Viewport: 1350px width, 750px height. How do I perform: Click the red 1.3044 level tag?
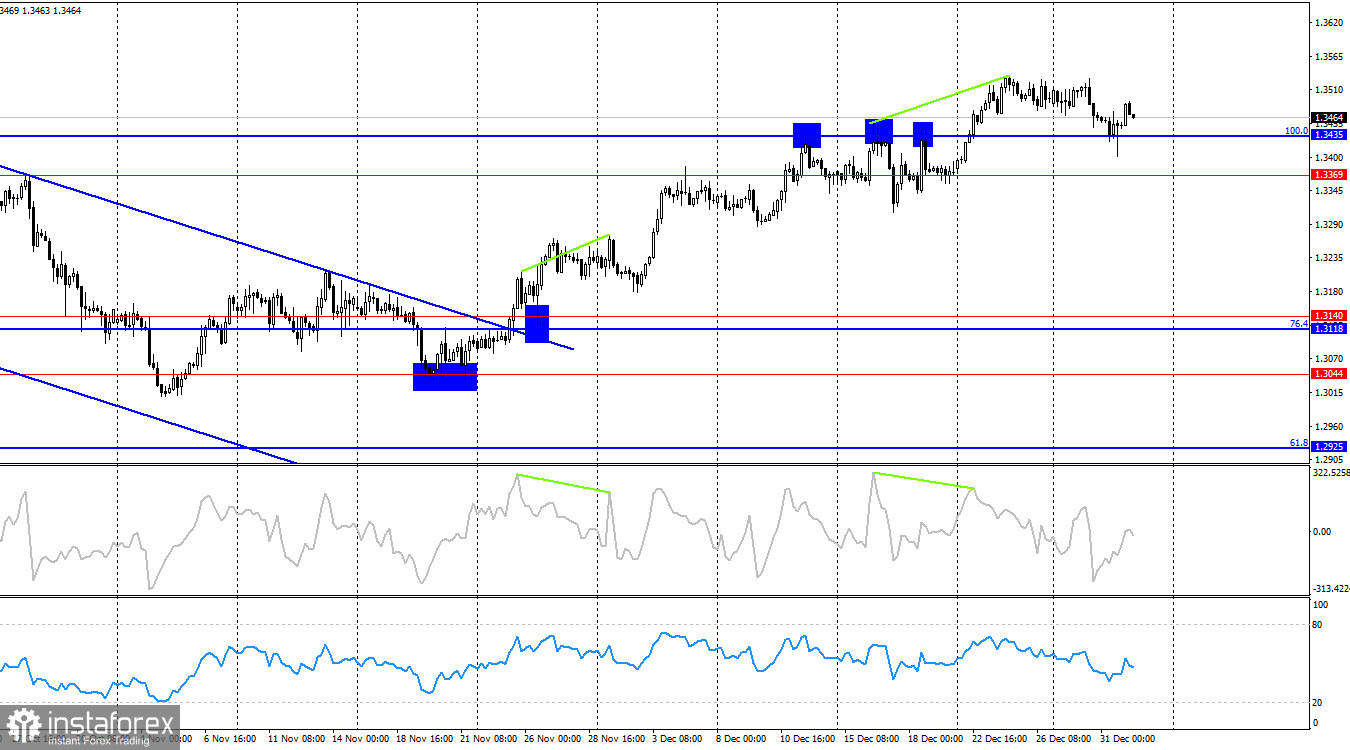click(x=1329, y=374)
